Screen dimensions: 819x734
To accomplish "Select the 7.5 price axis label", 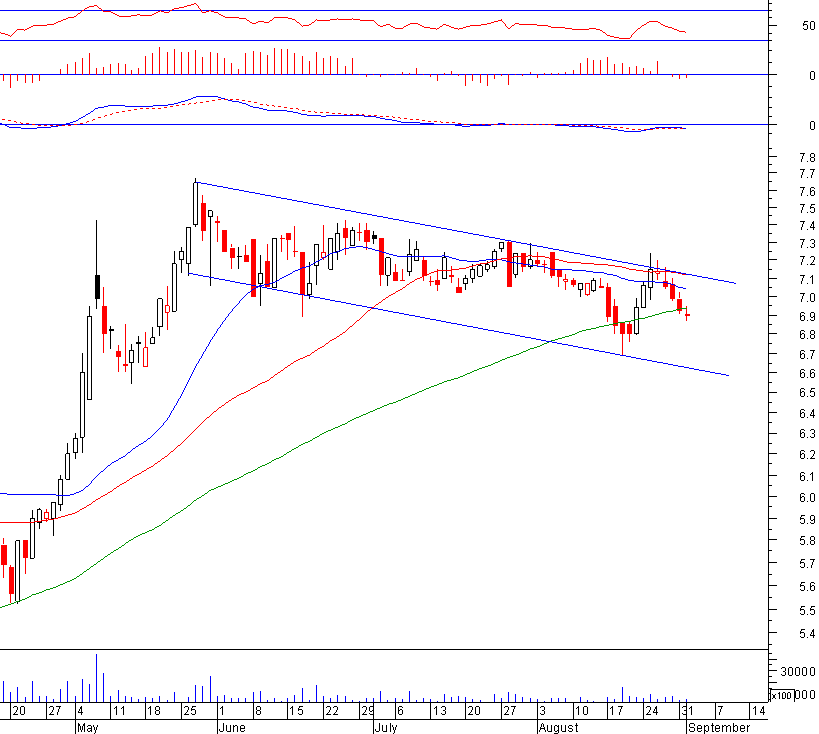I will click(x=807, y=208).
